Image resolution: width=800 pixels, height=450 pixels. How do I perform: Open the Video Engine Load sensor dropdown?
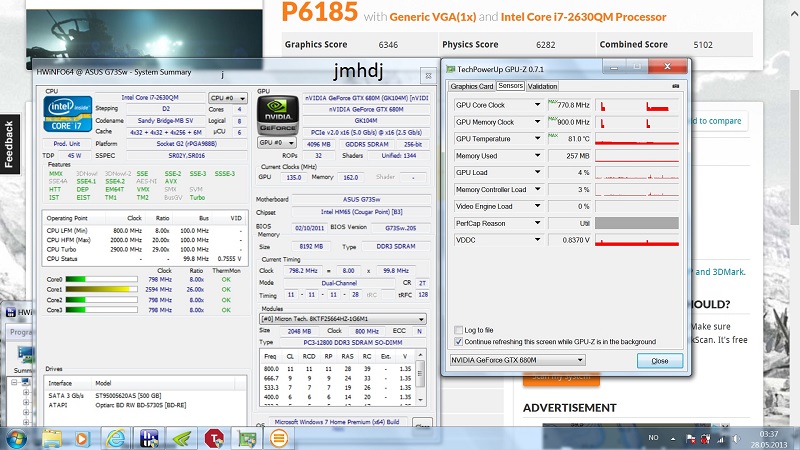coord(537,206)
